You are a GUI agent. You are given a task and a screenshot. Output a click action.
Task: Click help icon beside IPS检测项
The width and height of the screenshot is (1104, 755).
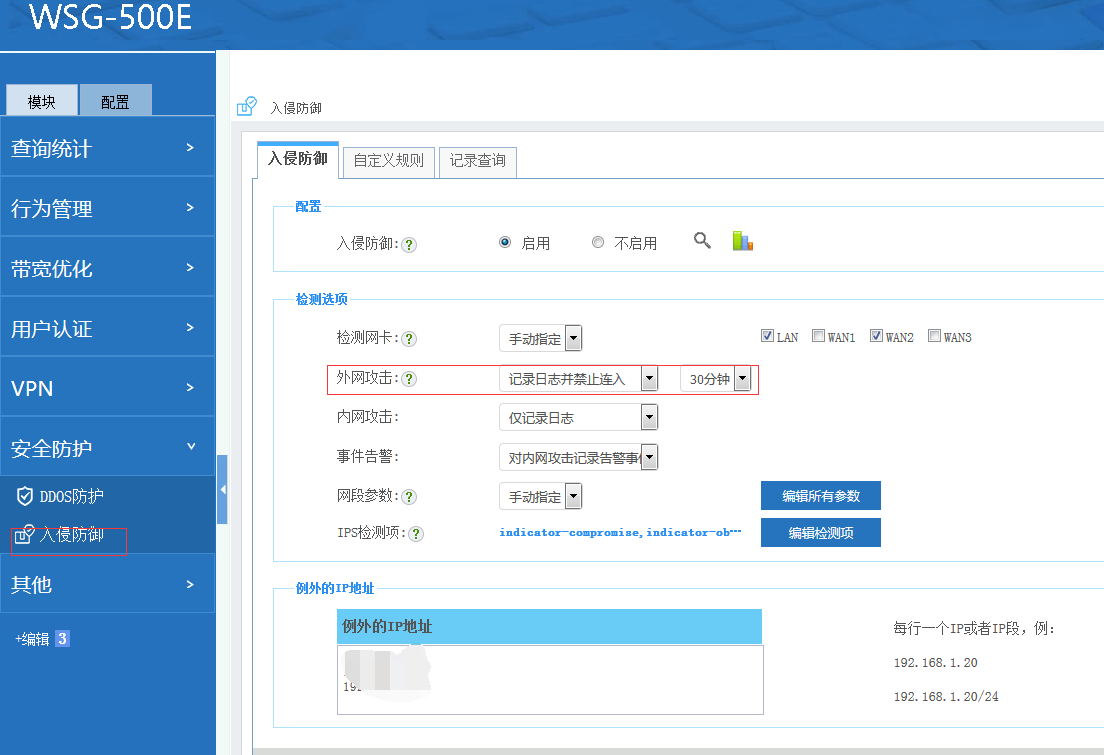pyautogui.click(x=416, y=534)
